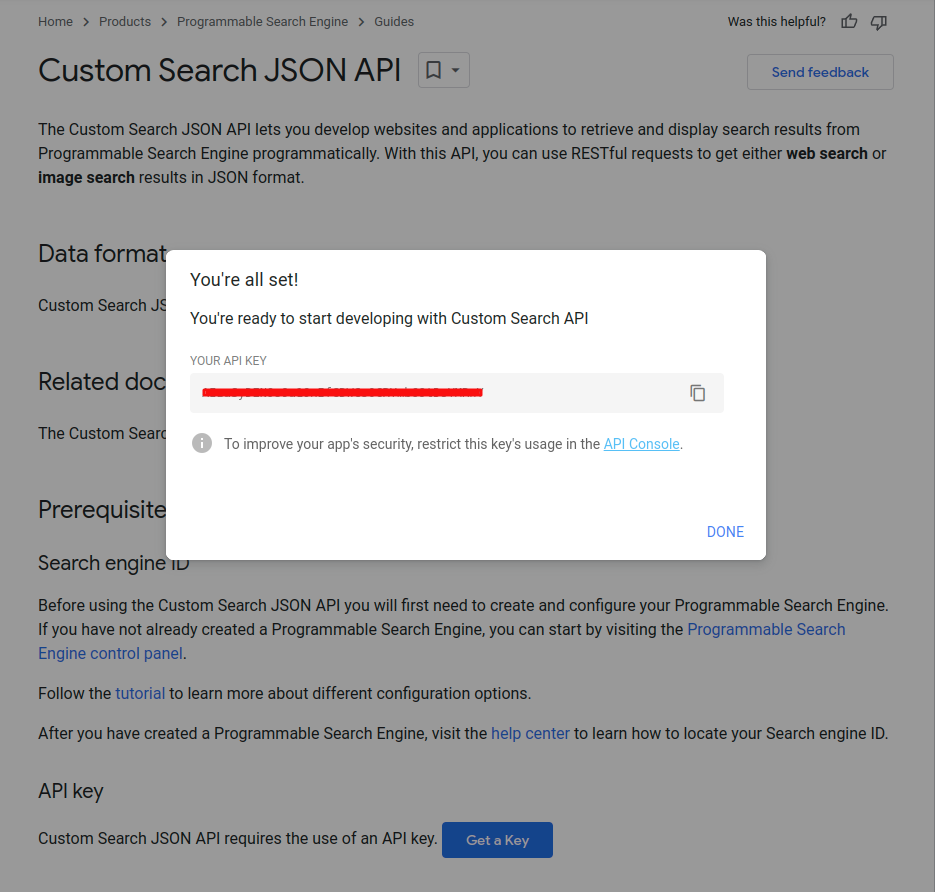Click the bookmark icon beside page title

(x=434, y=70)
